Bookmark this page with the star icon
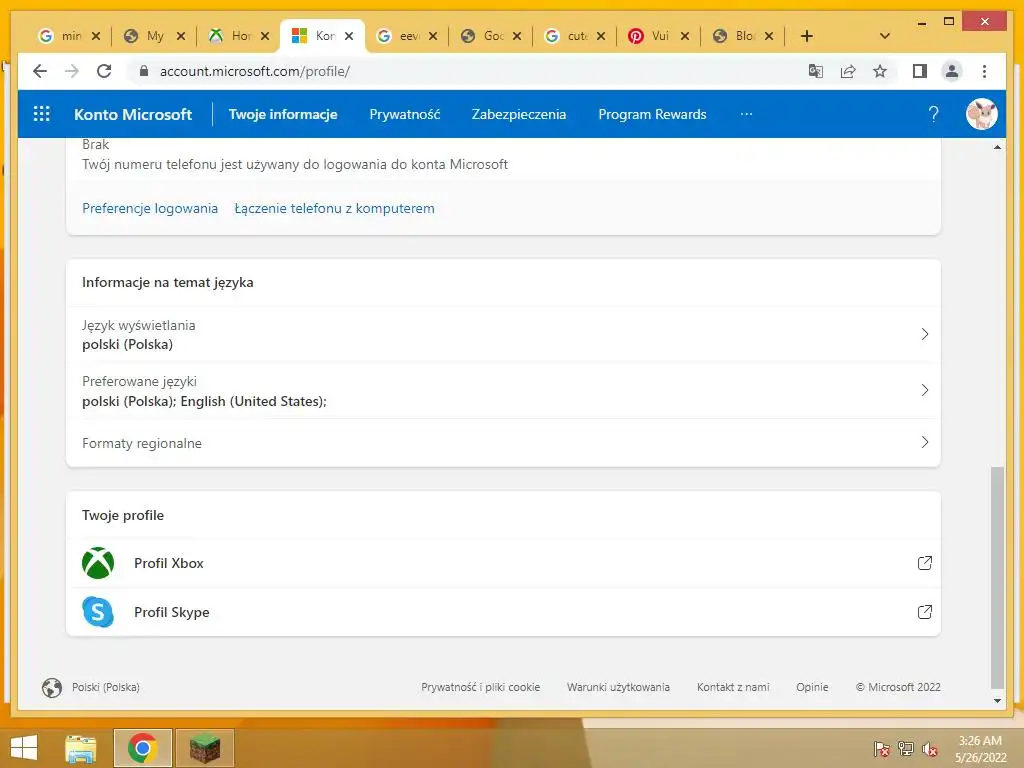 point(880,71)
